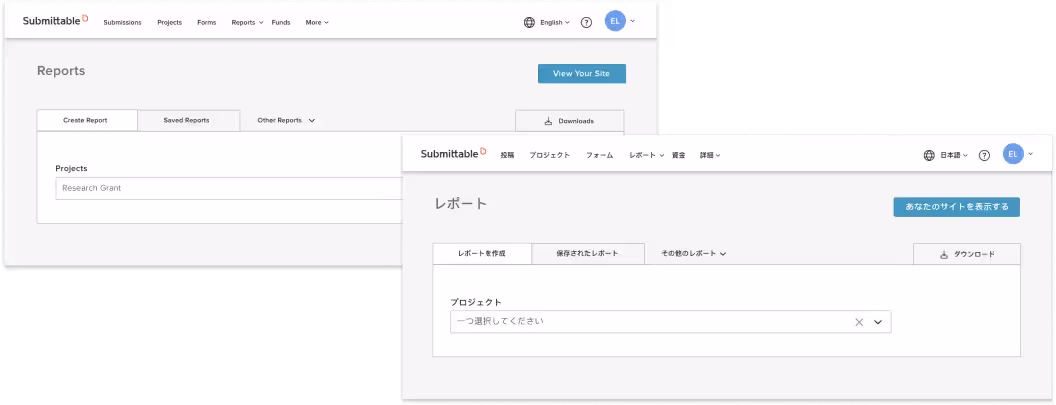Image resolution: width=1056 pixels, height=405 pixels.
Task: Click the download icon beside ダウンロード
Action: pyautogui.click(x=944, y=255)
